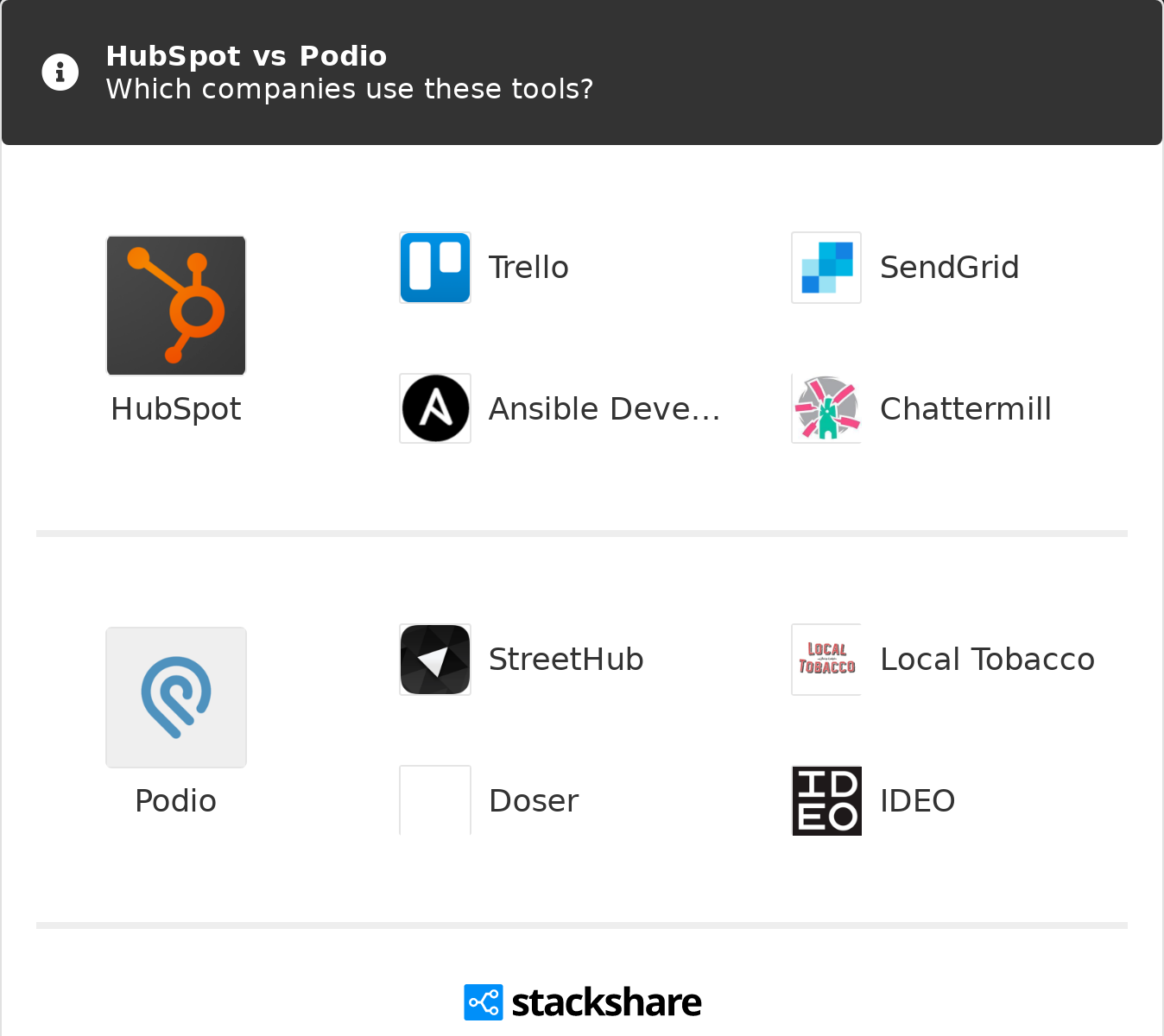Click the Ansible logo icon
This screenshot has height=1036, width=1164.
[435, 408]
